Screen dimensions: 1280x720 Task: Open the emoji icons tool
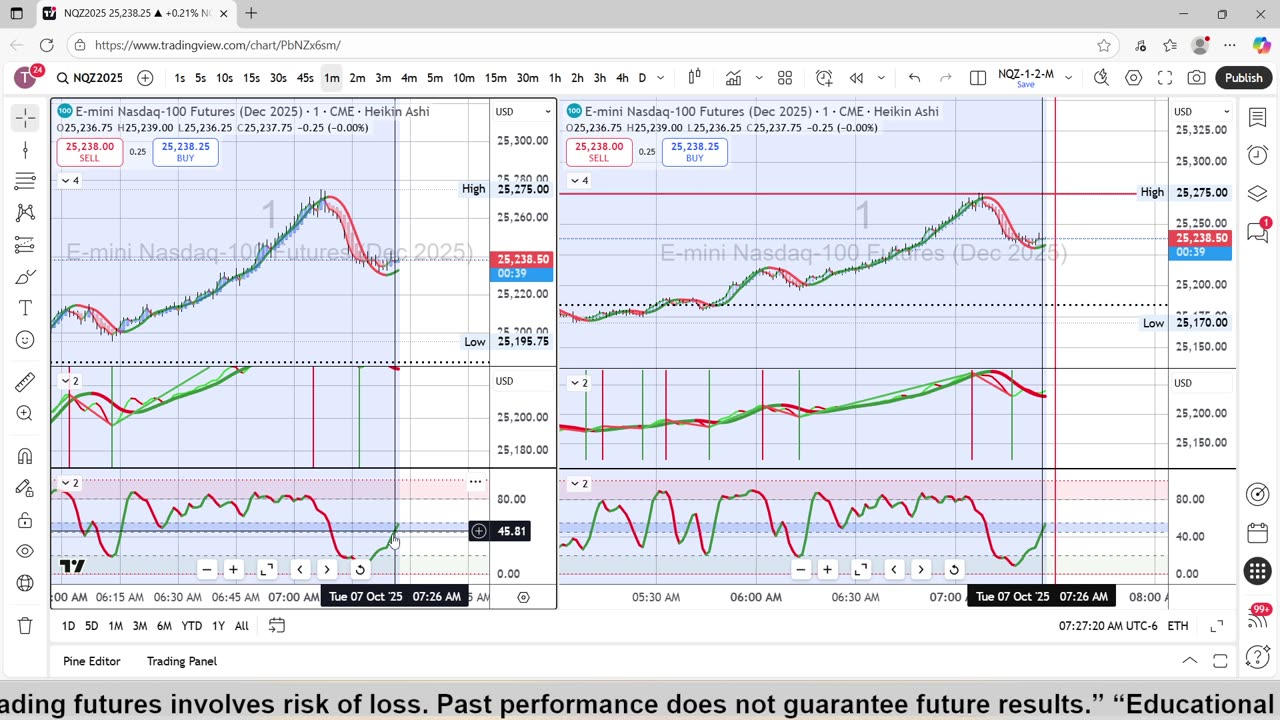[25, 340]
